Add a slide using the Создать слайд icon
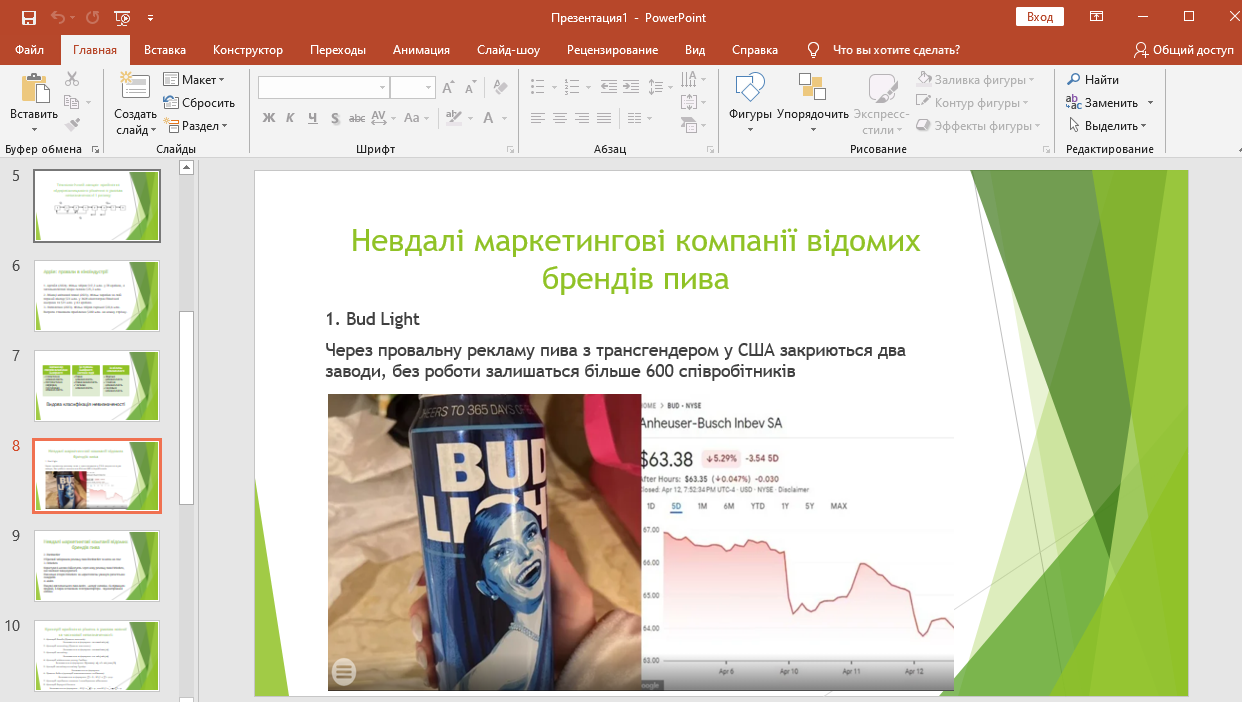The width and height of the screenshot is (1242, 702). (x=135, y=87)
